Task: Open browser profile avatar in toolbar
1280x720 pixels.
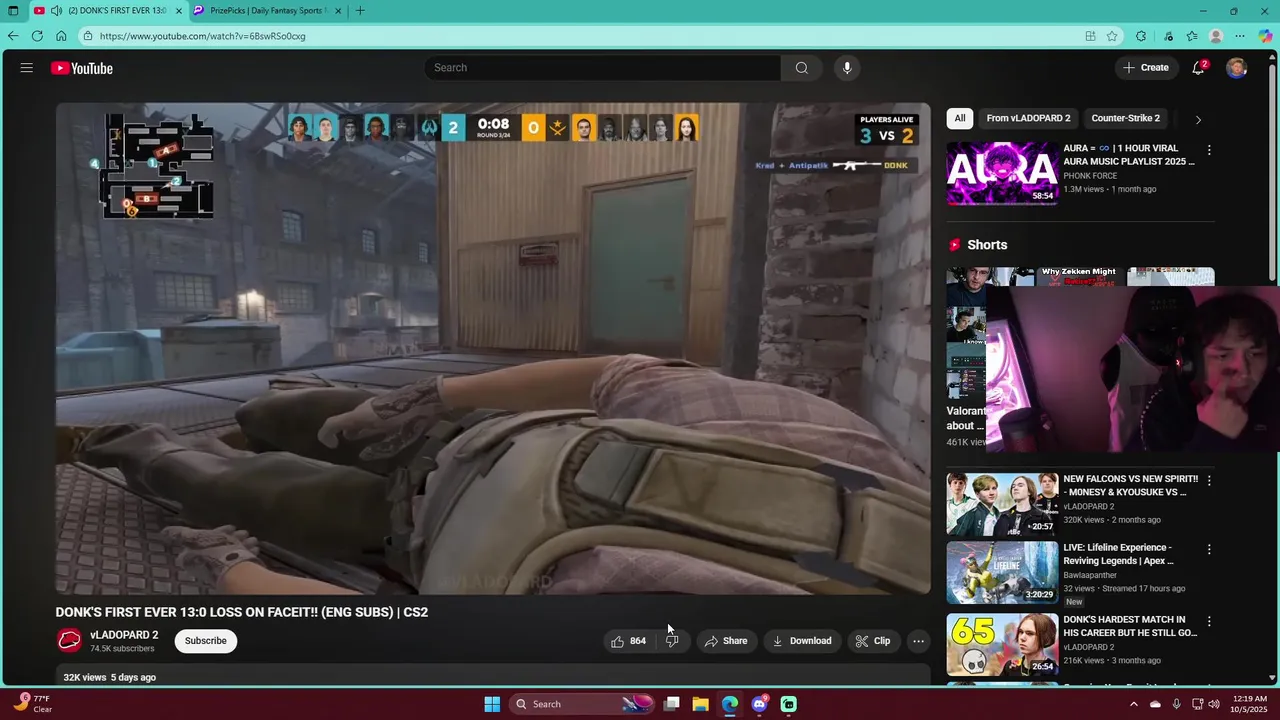Action: 1216,36
